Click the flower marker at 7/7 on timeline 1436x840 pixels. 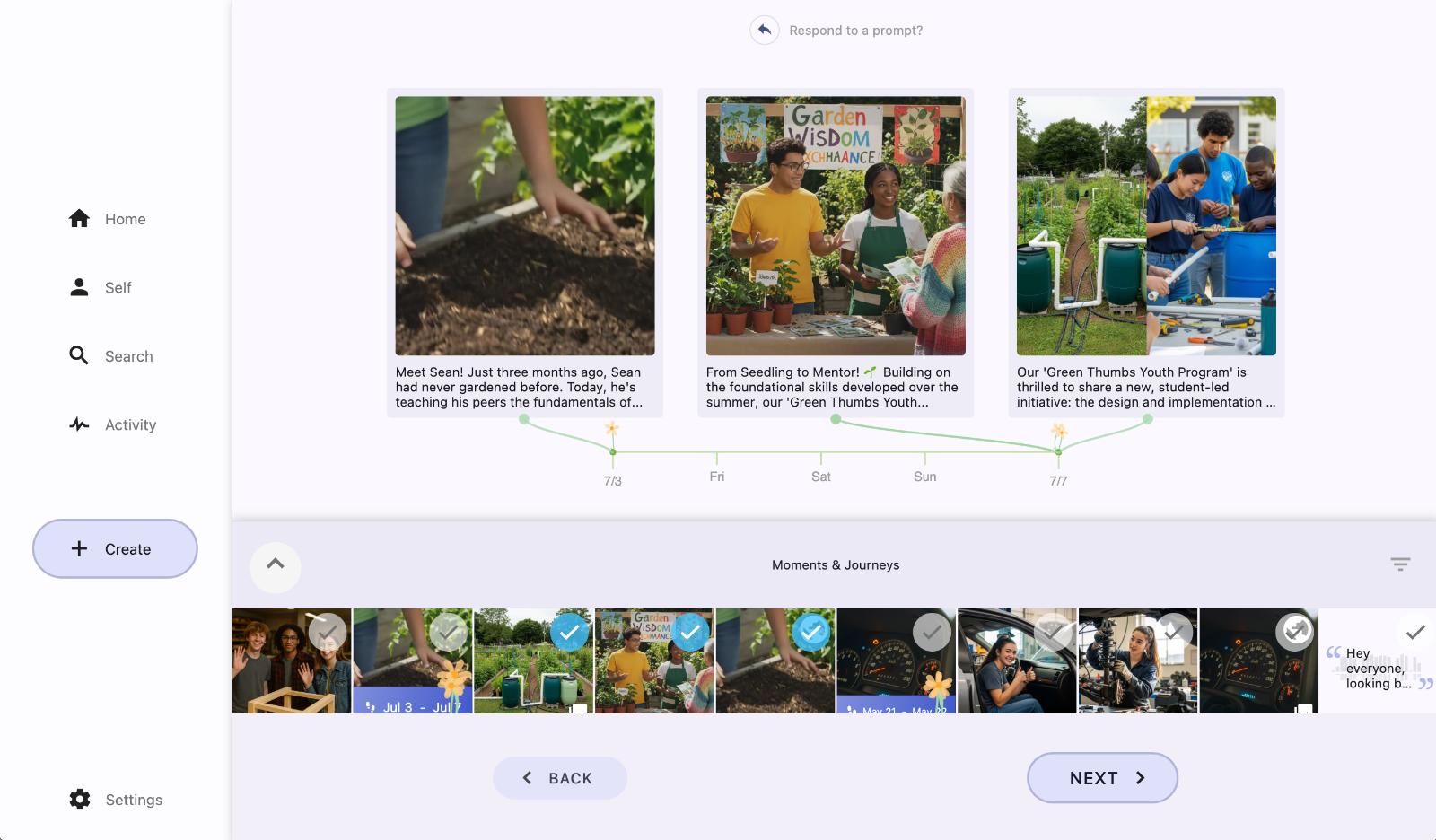1059,432
